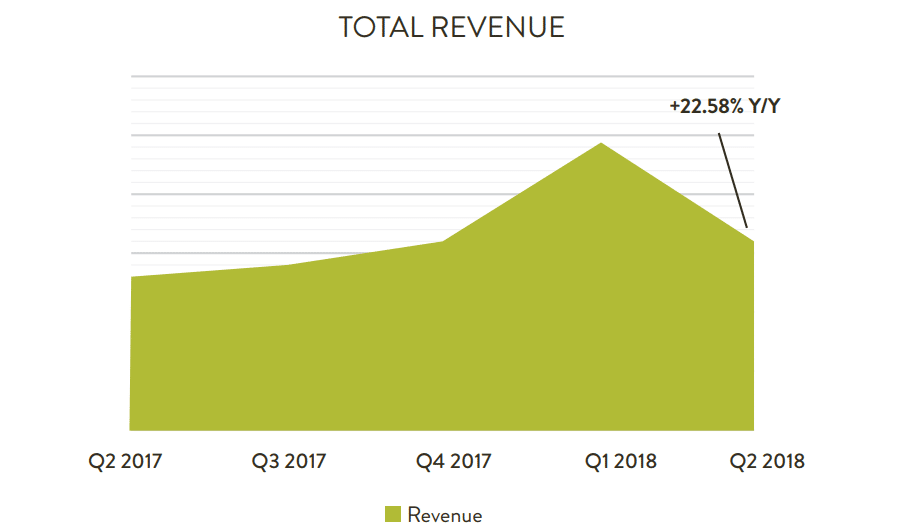Select the Q3 2017 axis label
The width and height of the screenshot is (901, 530).
coord(289,461)
